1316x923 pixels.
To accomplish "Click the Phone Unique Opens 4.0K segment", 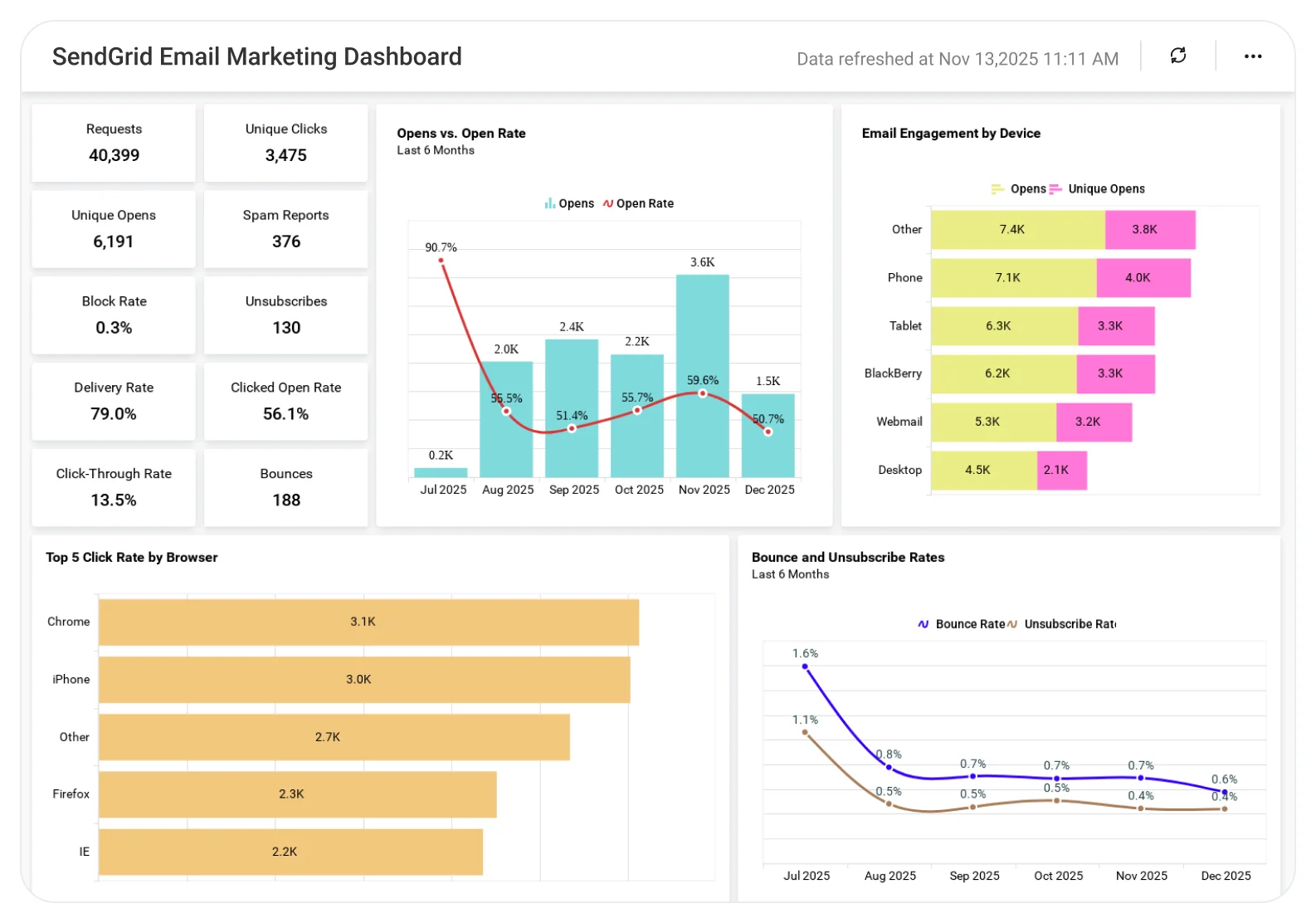I will [x=1143, y=278].
